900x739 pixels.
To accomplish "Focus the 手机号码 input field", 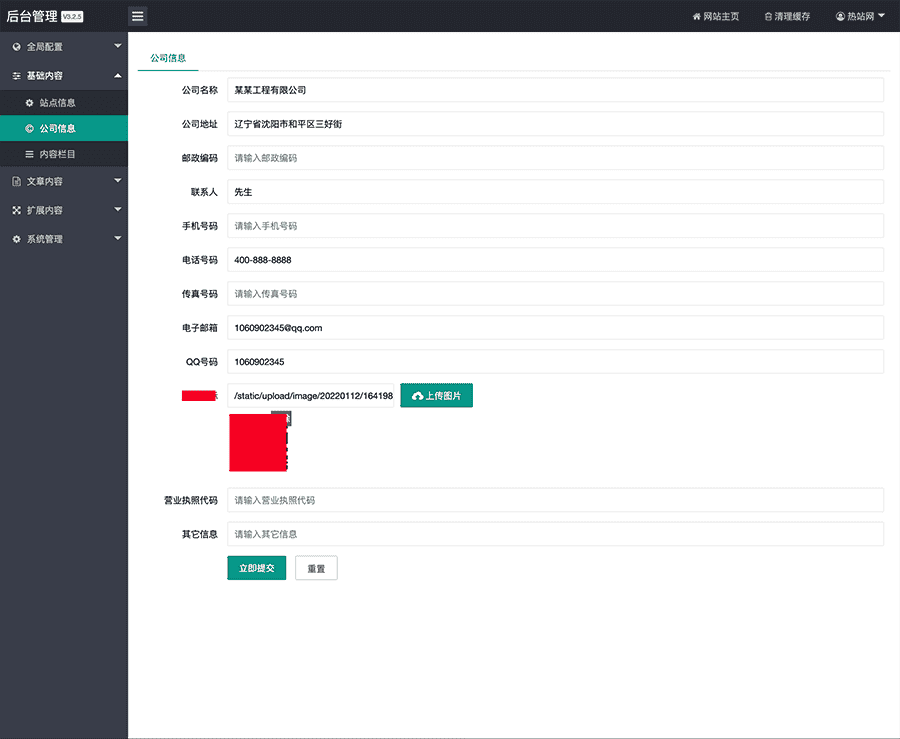I will (x=555, y=225).
